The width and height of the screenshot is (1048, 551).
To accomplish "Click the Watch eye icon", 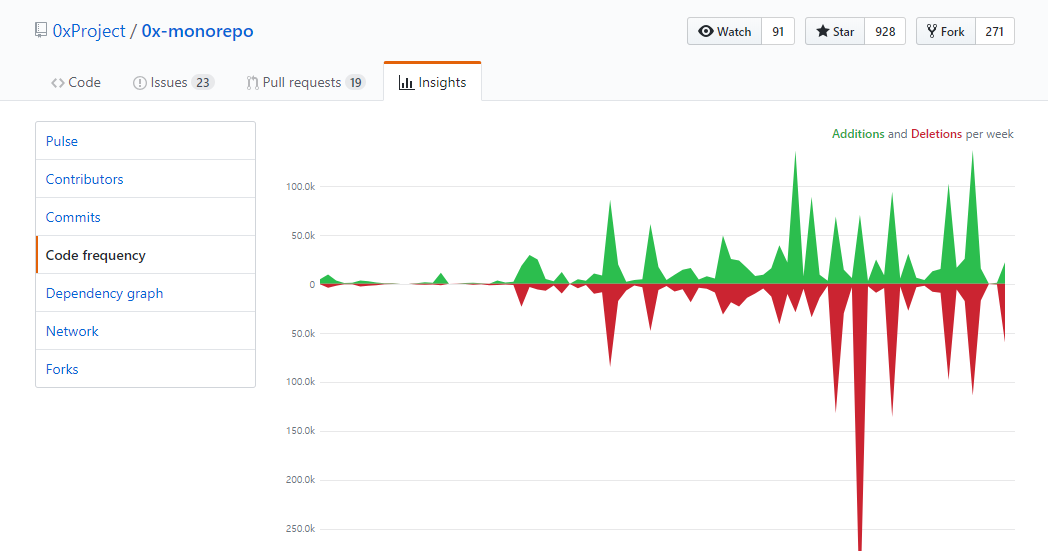I will tap(706, 31).
